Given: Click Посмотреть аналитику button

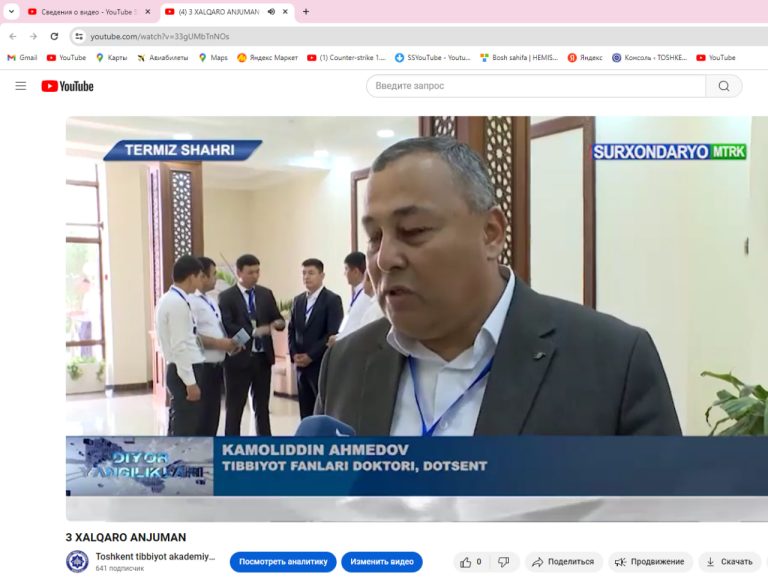Looking at the screenshot, I should pyautogui.click(x=283, y=562).
